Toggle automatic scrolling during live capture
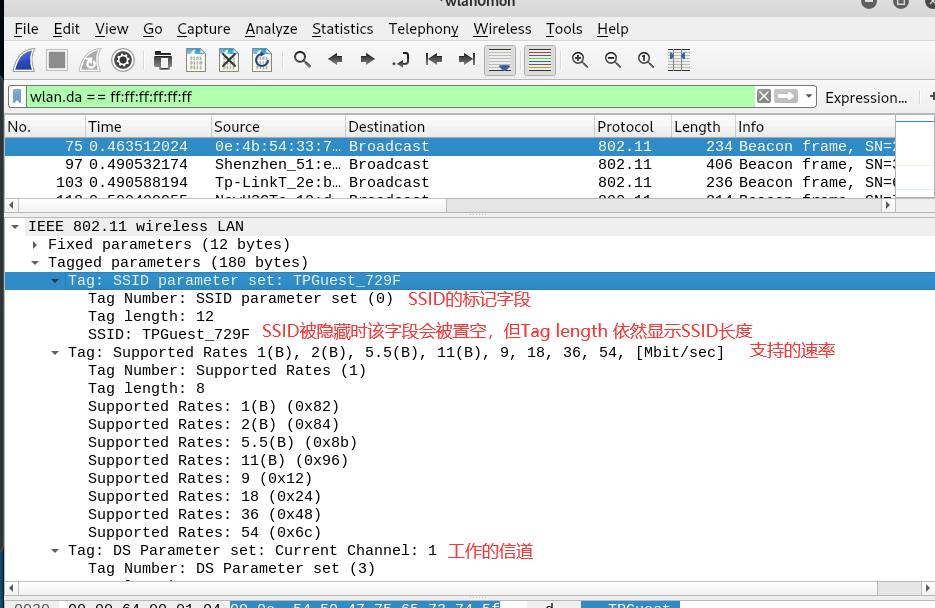Image resolution: width=935 pixels, height=608 pixels. 500,60
